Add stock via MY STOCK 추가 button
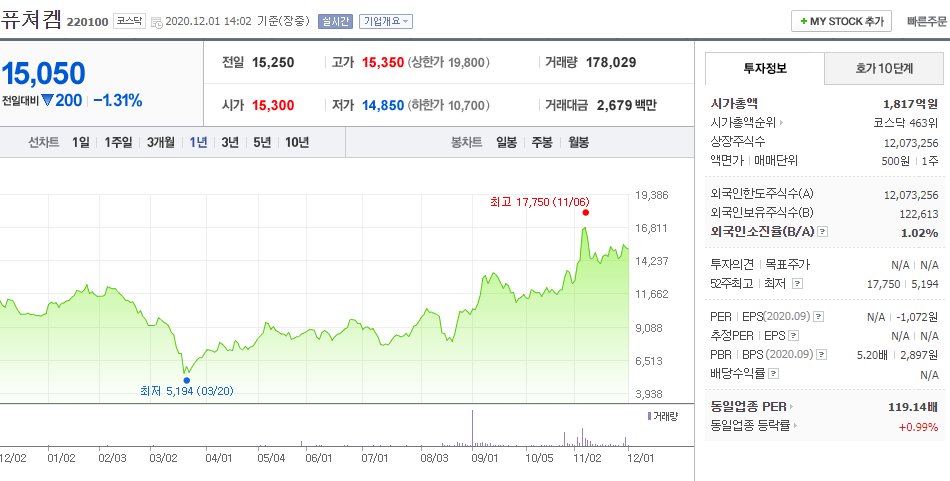The height and width of the screenshot is (481, 950). pos(842,21)
